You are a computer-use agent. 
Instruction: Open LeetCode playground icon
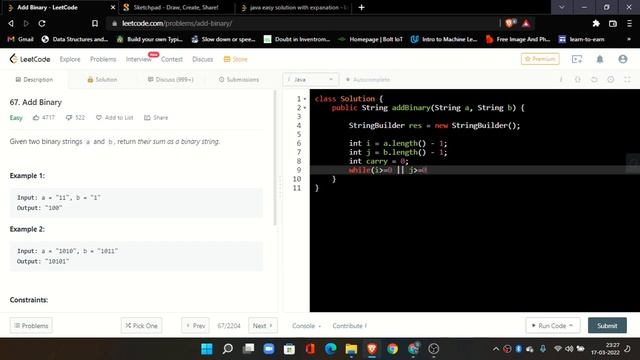coord(577,59)
